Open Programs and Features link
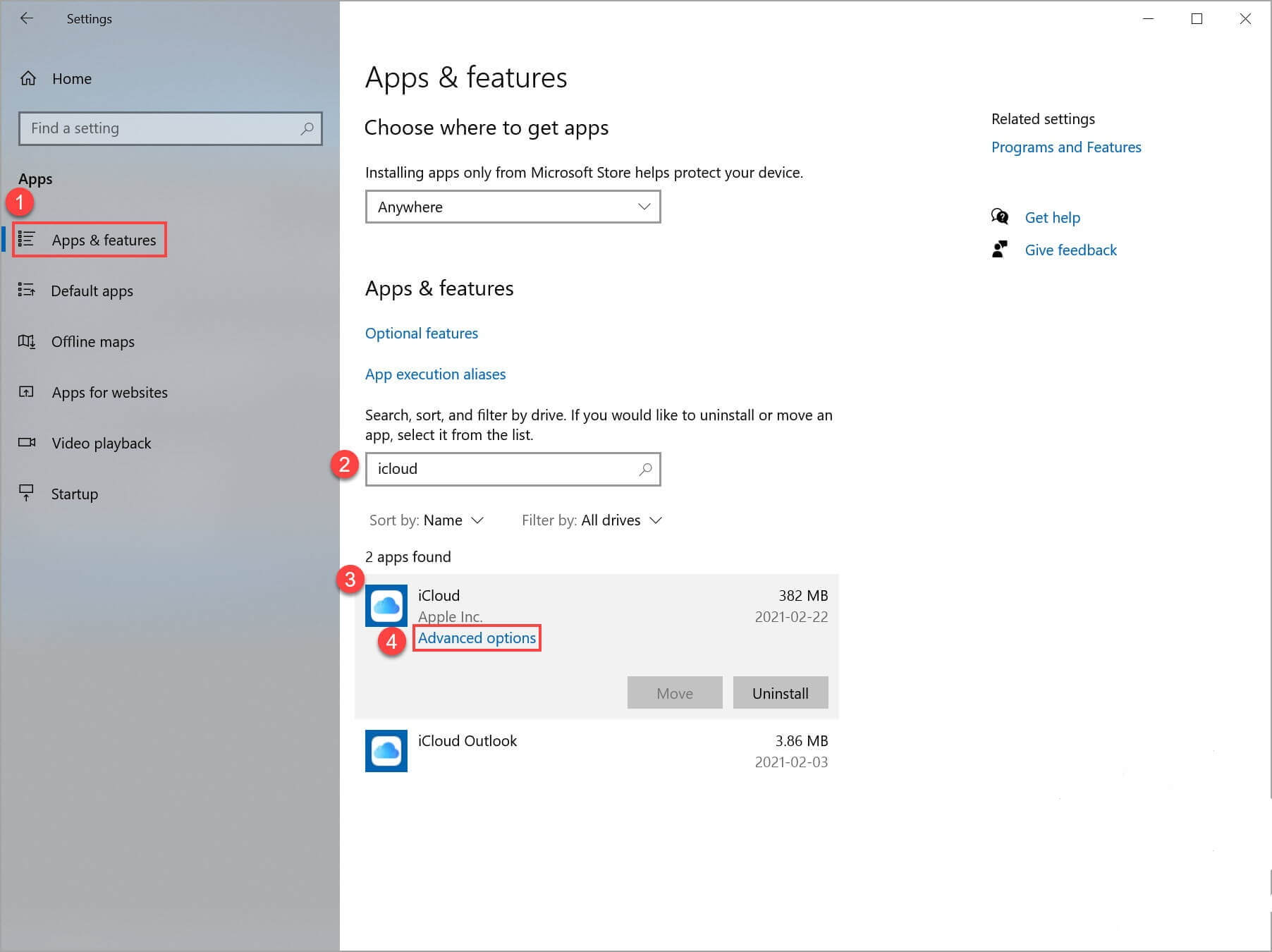Viewport: 1272px width, 952px height. pyautogui.click(x=1065, y=147)
